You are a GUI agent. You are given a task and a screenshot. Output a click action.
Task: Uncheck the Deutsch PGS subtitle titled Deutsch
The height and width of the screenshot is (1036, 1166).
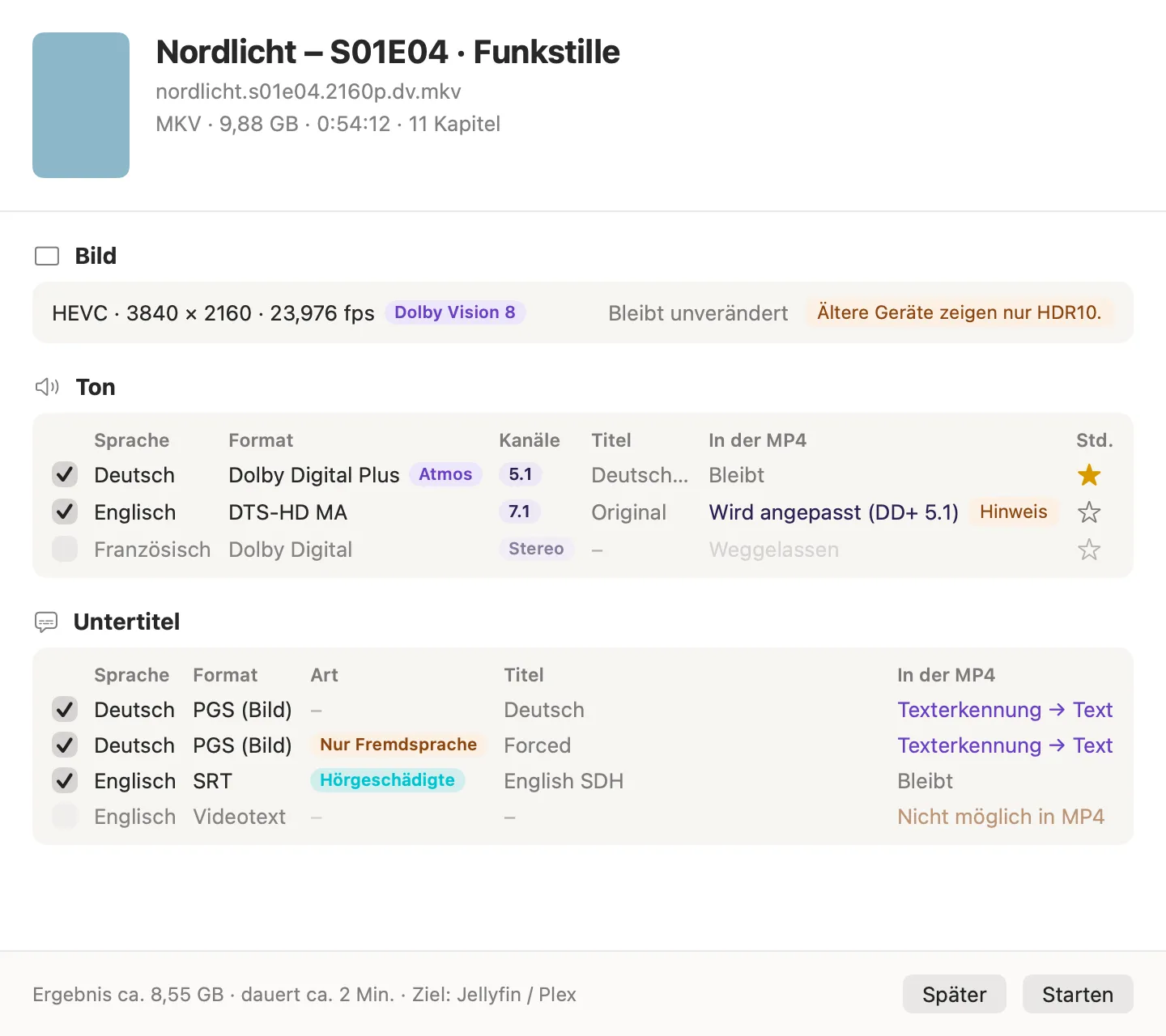(x=65, y=709)
